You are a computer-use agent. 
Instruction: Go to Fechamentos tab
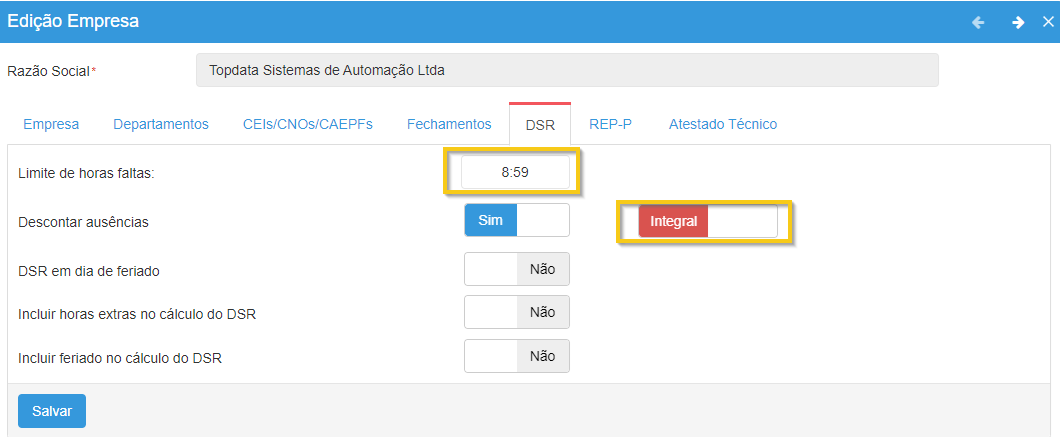tap(449, 124)
